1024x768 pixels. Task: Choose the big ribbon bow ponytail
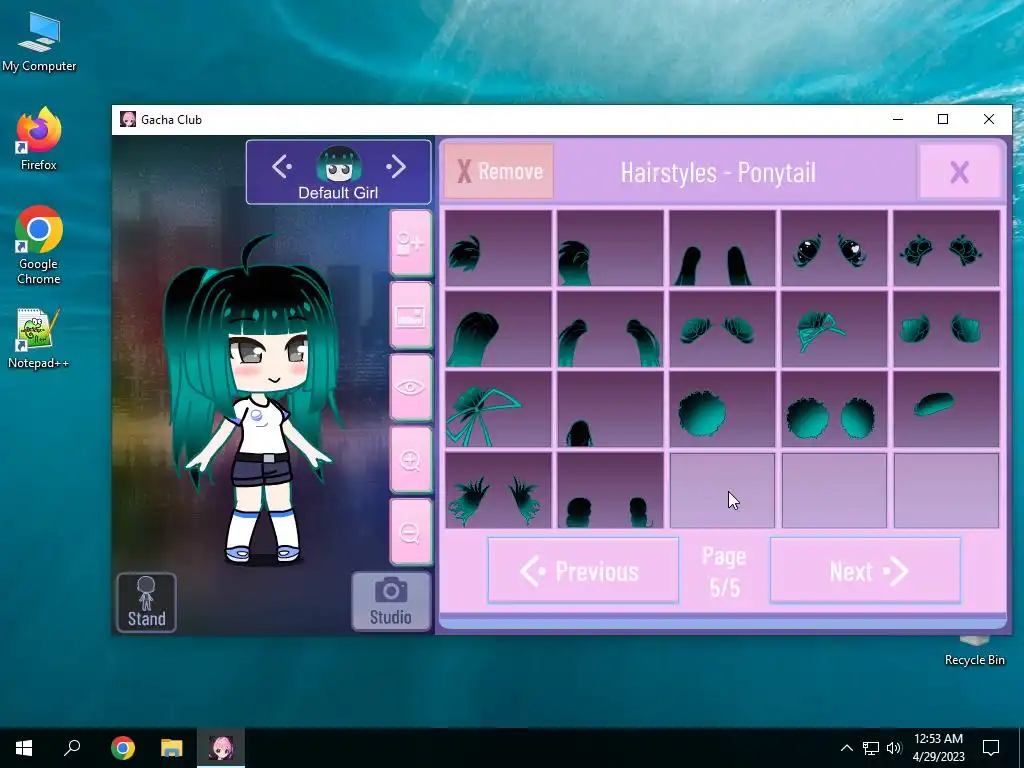[498, 409]
